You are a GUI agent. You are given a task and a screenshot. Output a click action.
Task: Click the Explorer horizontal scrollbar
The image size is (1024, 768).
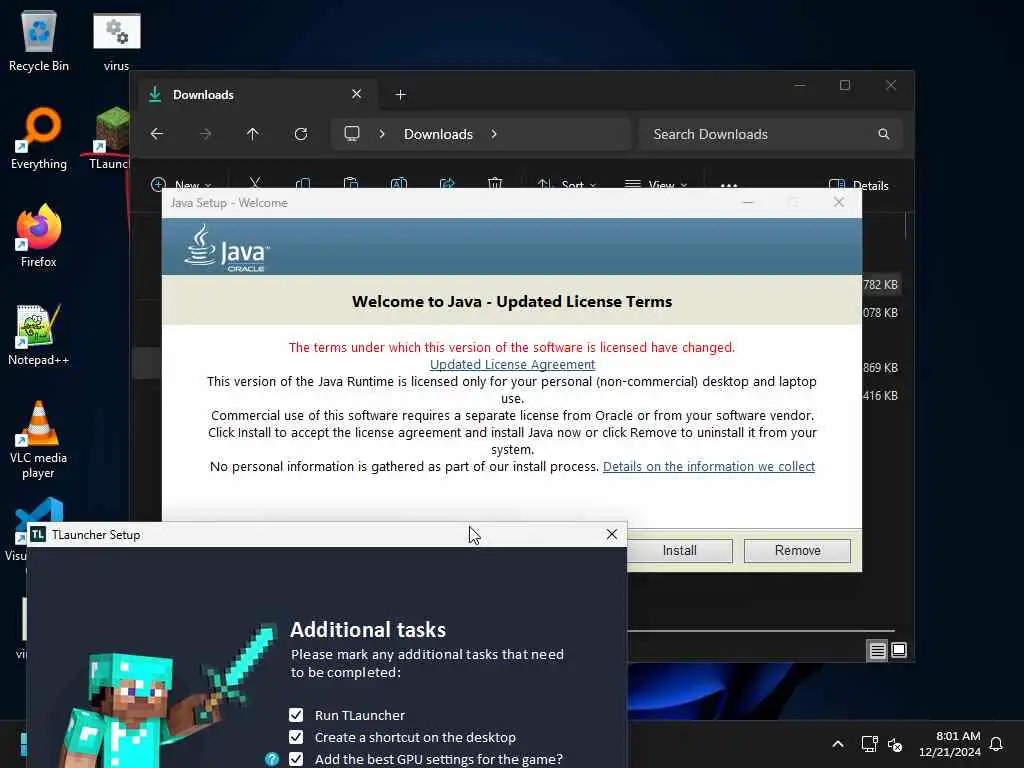point(761,631)
